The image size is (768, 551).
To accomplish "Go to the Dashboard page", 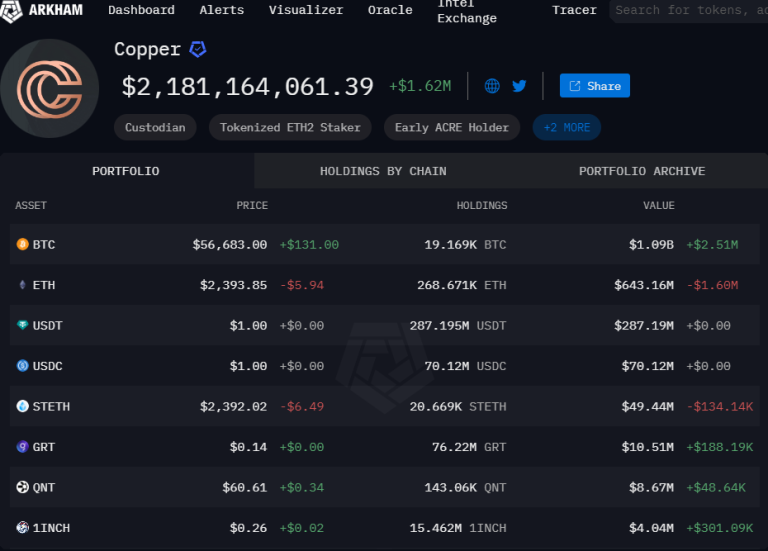I will (141, 10).
